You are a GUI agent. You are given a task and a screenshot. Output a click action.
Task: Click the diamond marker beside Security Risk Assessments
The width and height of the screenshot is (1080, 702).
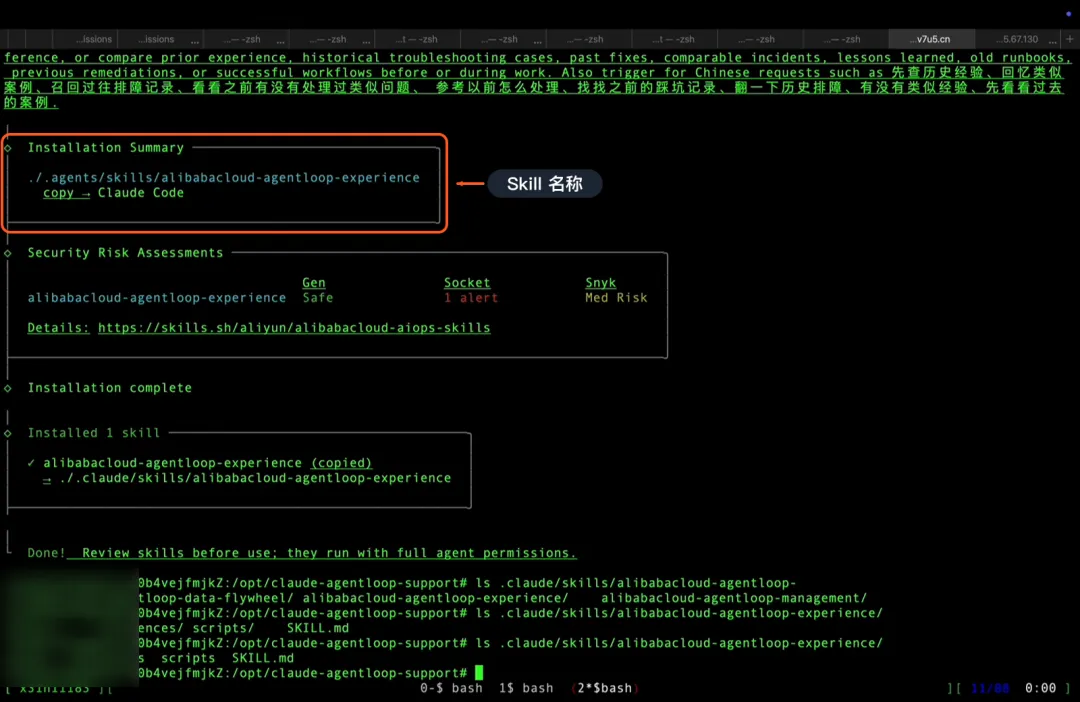pos(8,253)
